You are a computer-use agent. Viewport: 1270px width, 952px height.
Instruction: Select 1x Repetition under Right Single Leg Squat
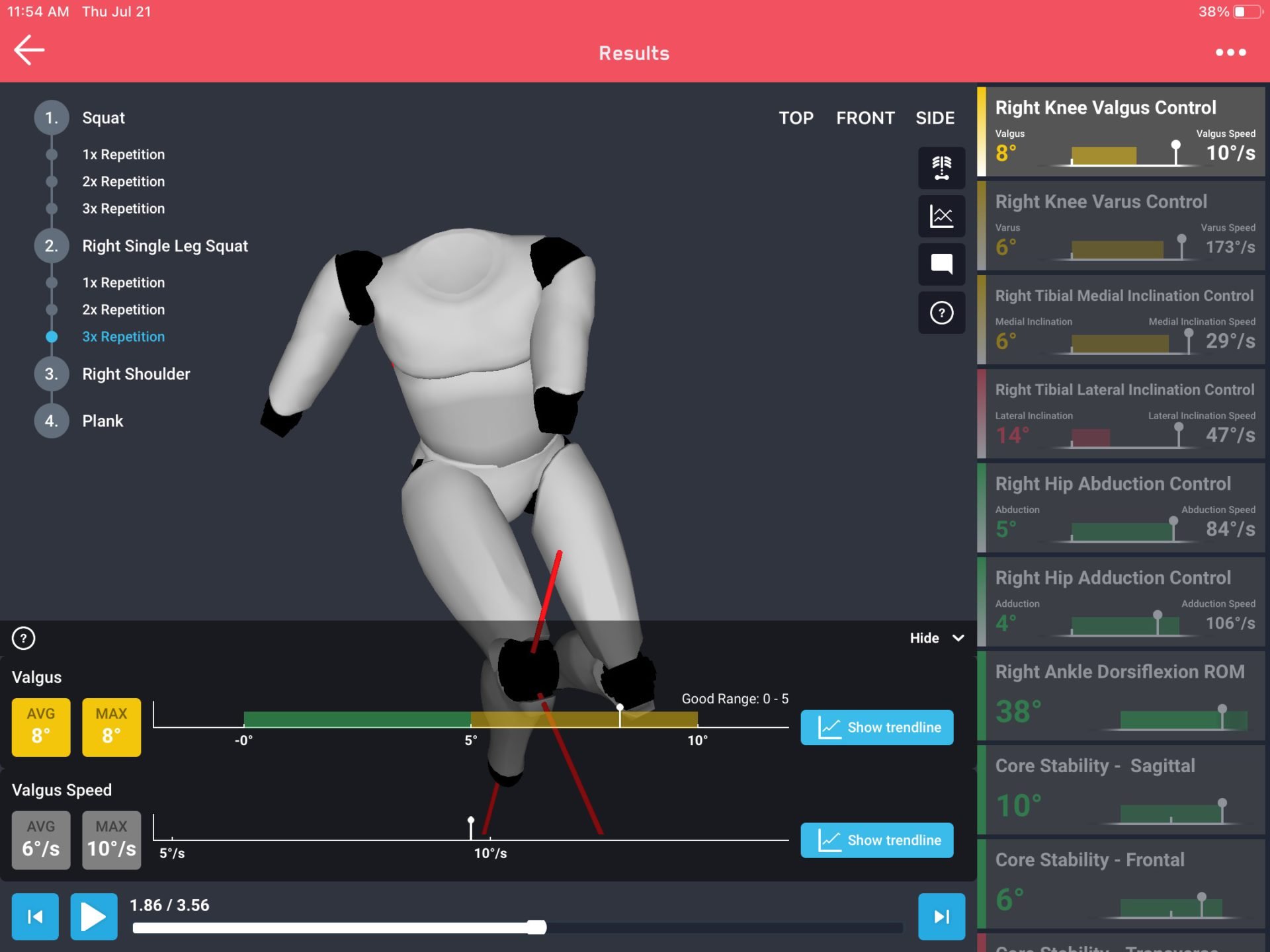click(x=124, y=283)
